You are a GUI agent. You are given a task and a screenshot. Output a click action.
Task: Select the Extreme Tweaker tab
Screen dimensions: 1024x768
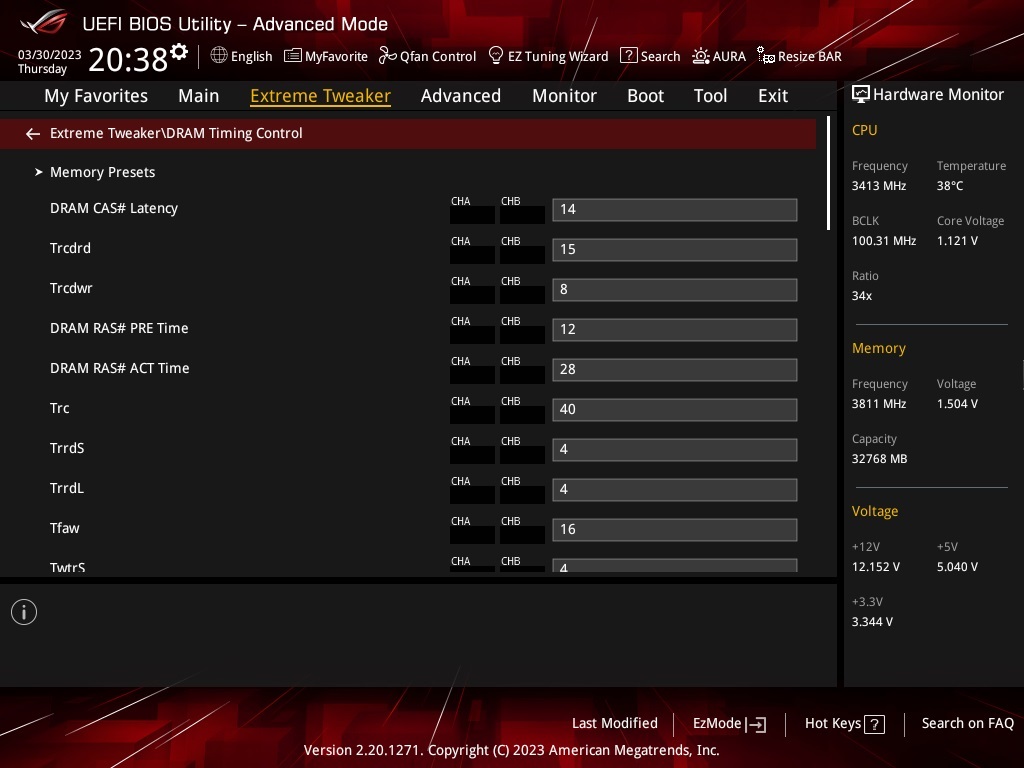coord(321,96)
